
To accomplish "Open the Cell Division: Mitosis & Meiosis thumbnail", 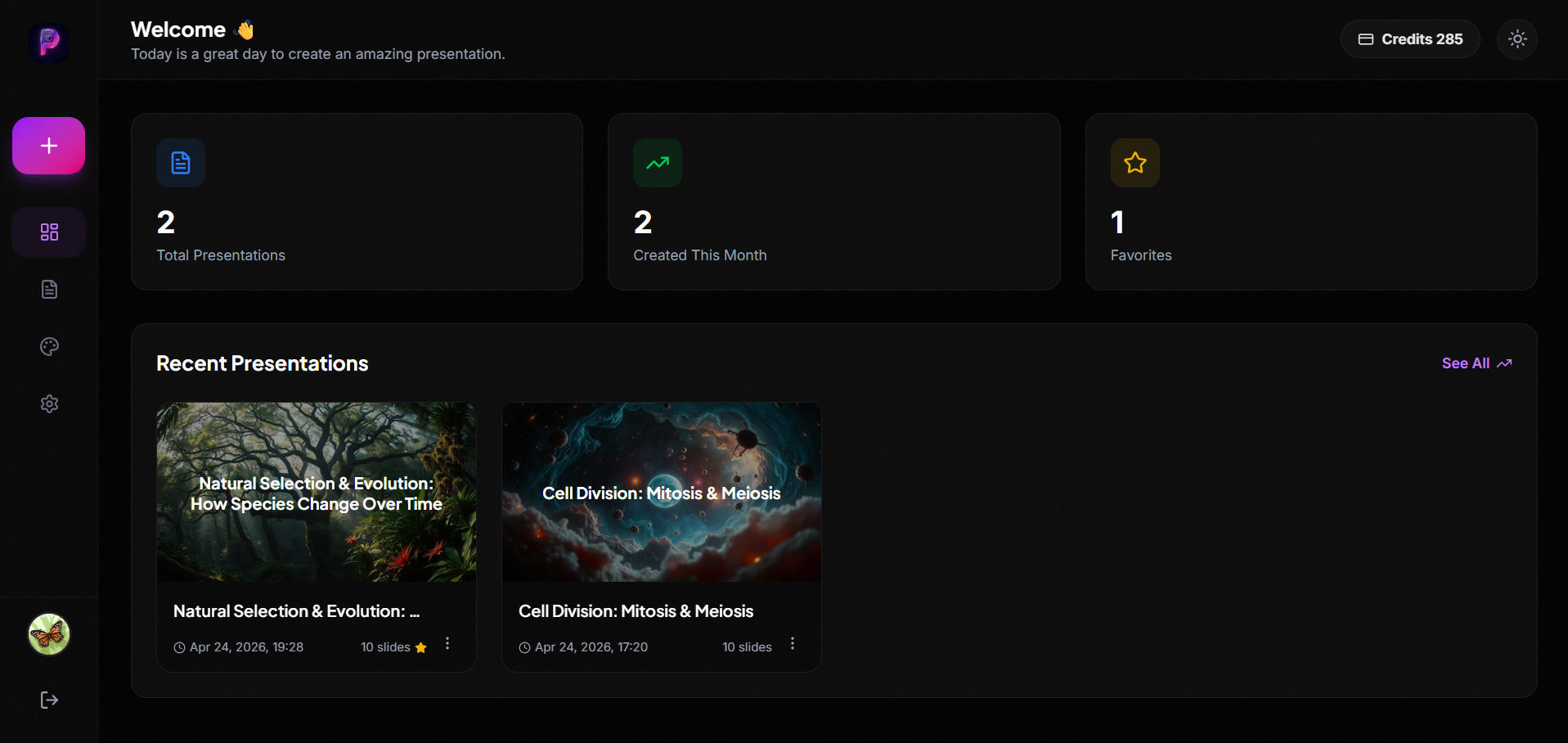I will point(662,492).
